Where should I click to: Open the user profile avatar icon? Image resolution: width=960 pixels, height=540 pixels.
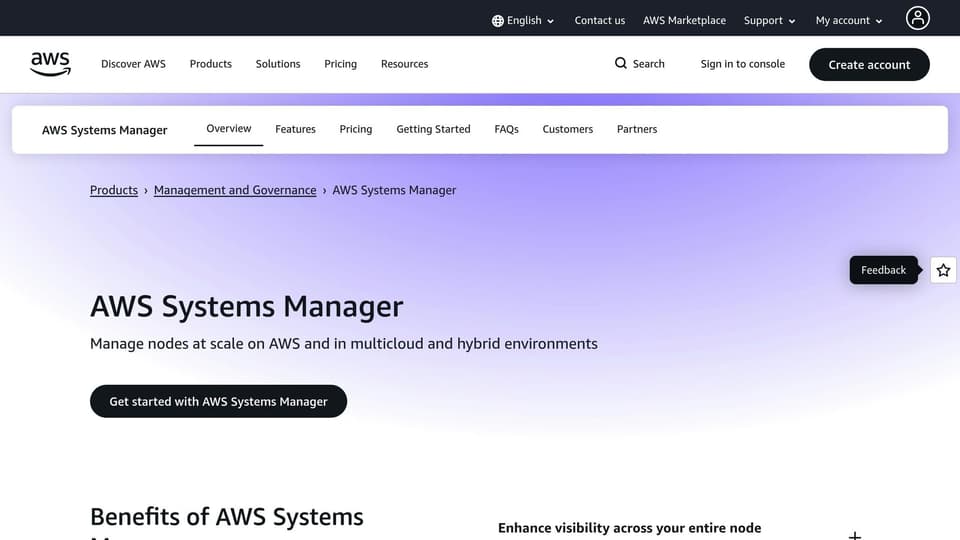click(917, 18)
